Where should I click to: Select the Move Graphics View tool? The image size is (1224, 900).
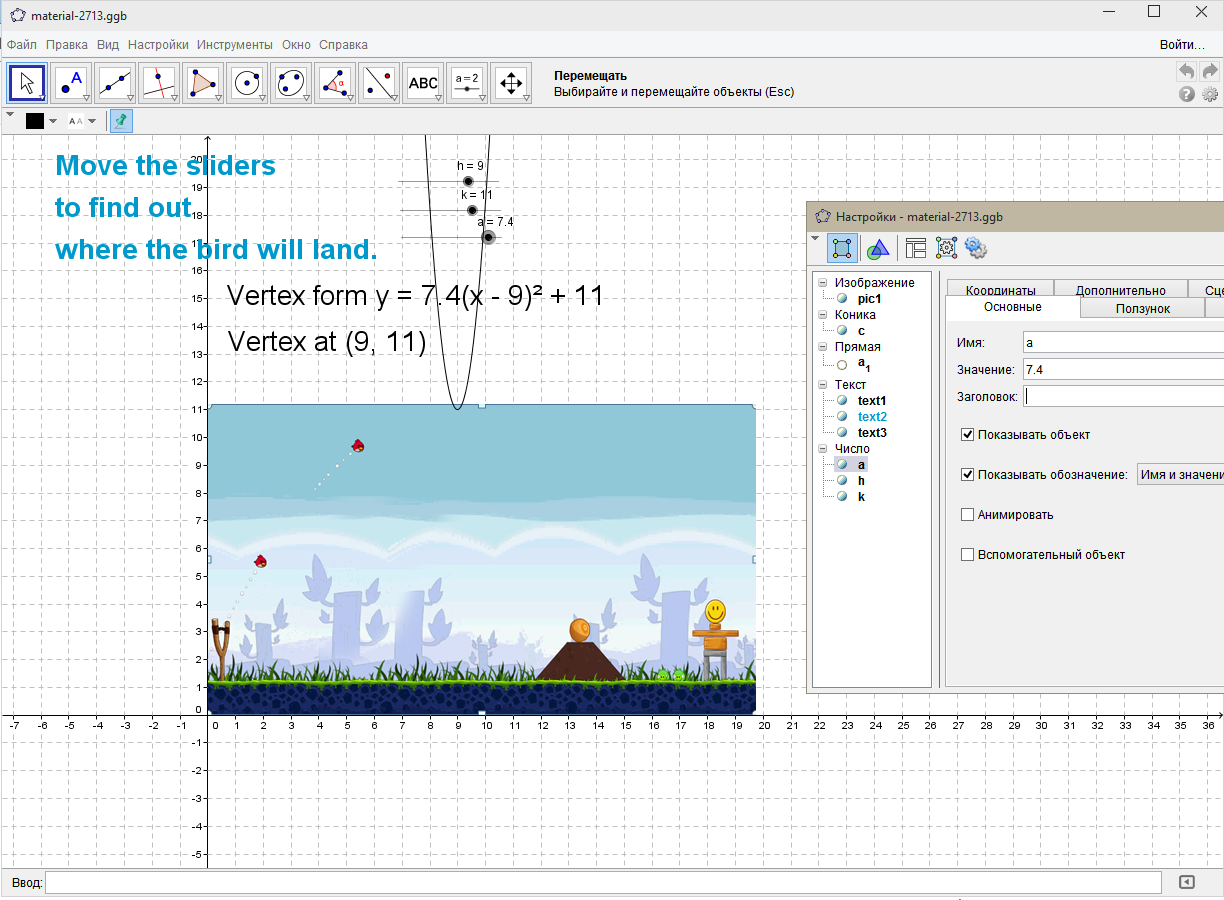(x=512, y=83)
